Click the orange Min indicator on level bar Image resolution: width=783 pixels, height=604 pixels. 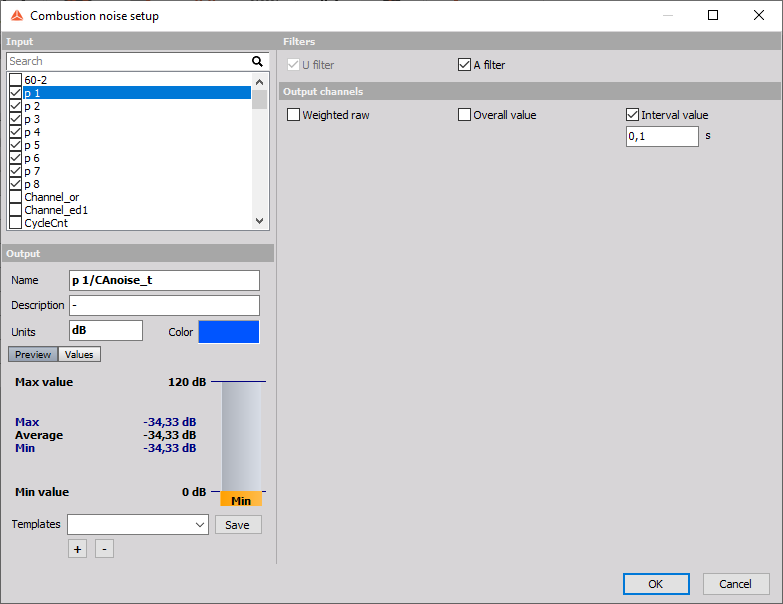241,499
